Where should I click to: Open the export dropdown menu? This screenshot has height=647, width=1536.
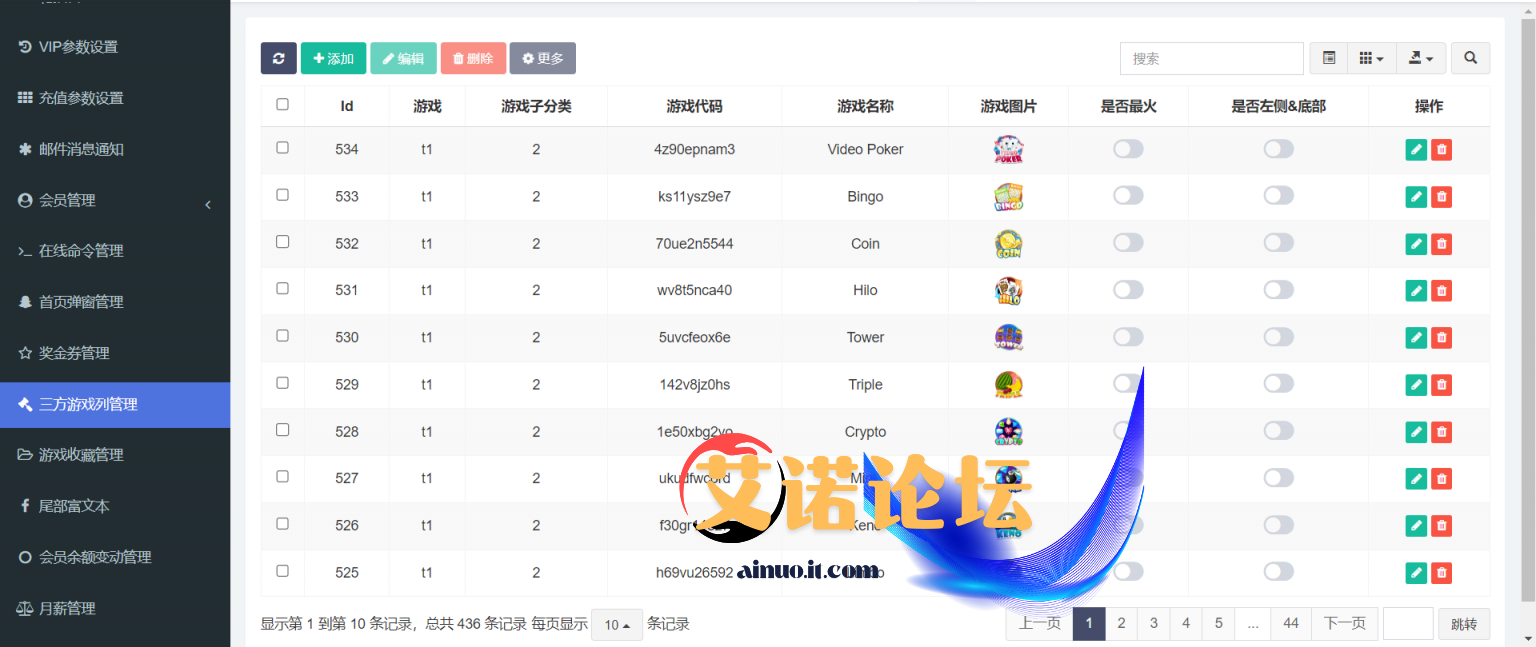coord(1420,58)
